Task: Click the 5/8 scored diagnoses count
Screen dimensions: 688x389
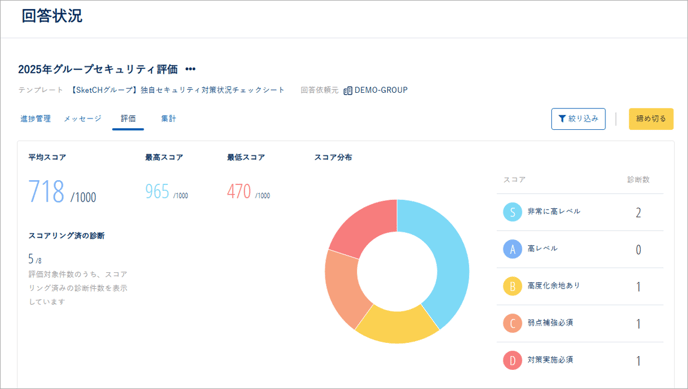Action: coord(35,259)
